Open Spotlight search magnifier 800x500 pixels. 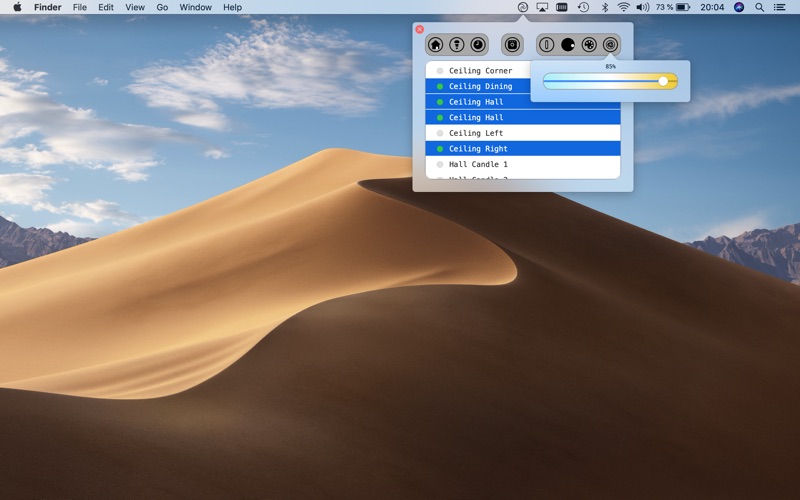click(760, 7)
